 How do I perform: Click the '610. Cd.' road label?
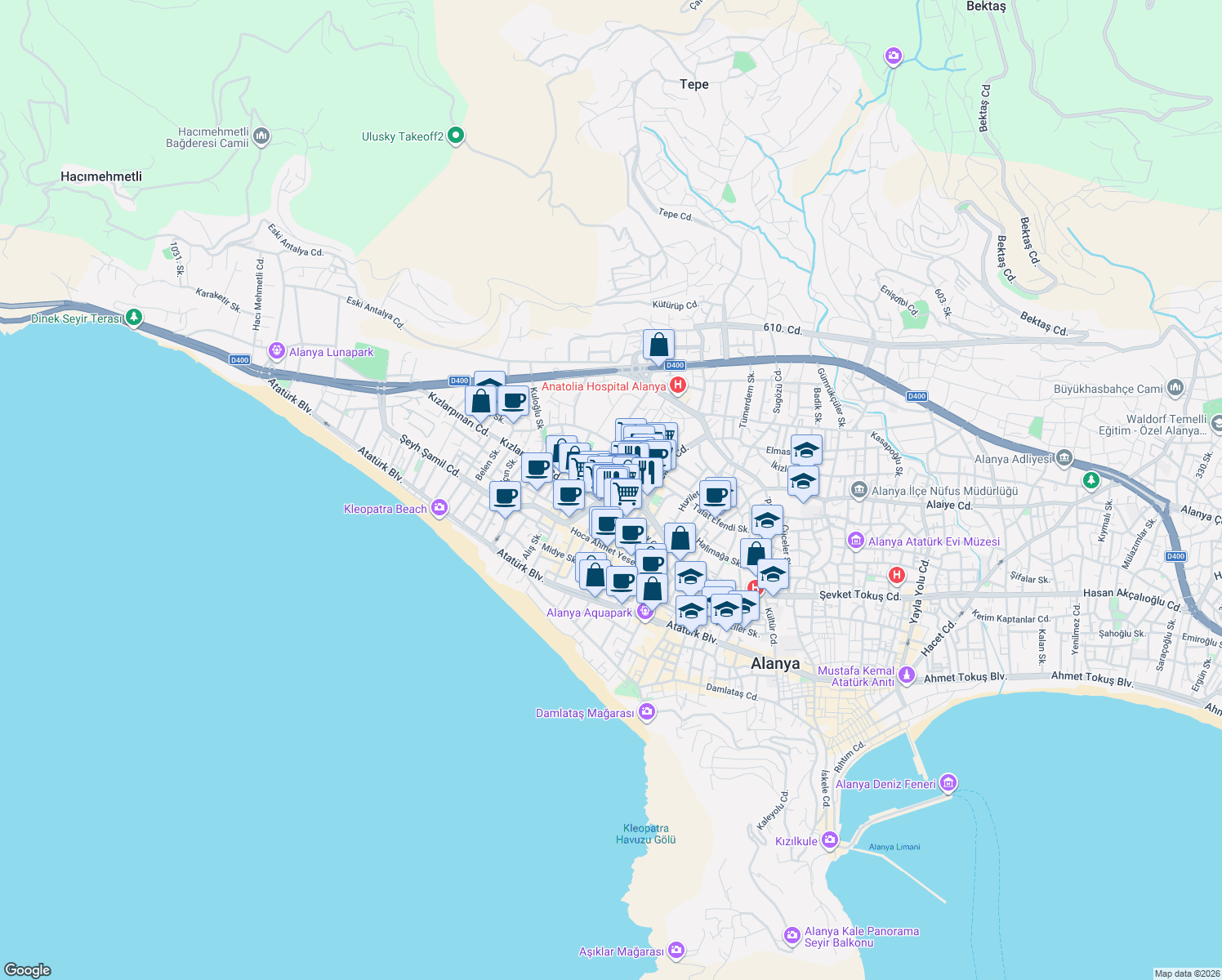click(x=783, y=328)
